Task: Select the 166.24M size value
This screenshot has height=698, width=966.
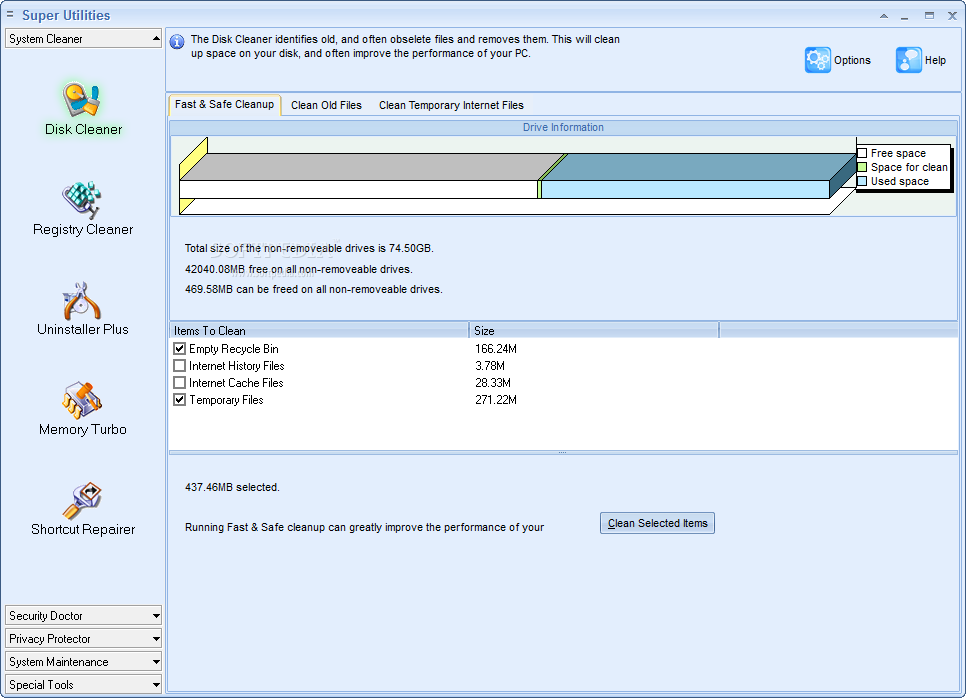Action: click(496, 349)
